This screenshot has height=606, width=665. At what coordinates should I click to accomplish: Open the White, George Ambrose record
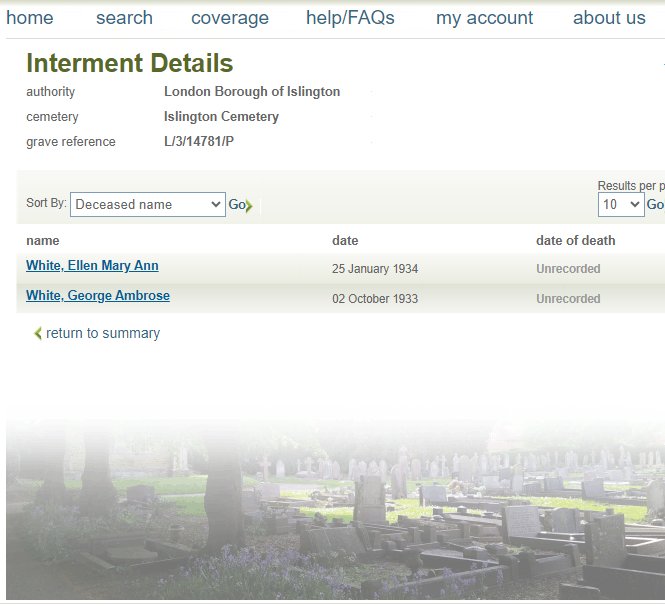(x=98, y=296)
